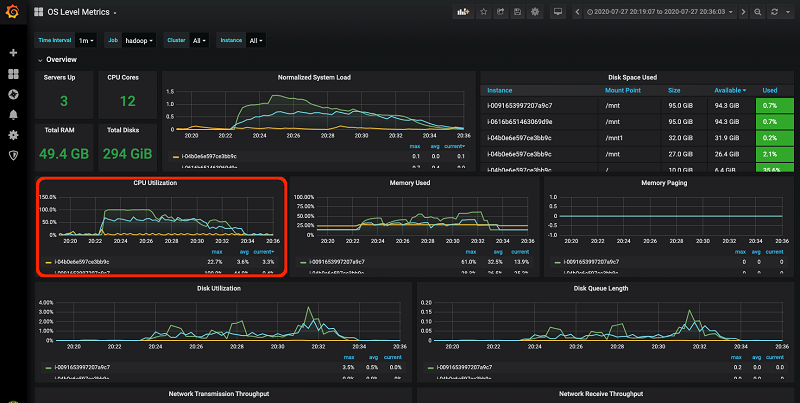
Task: Toggle the cycle view mode monitor icon
Action: tap(558, 12)
